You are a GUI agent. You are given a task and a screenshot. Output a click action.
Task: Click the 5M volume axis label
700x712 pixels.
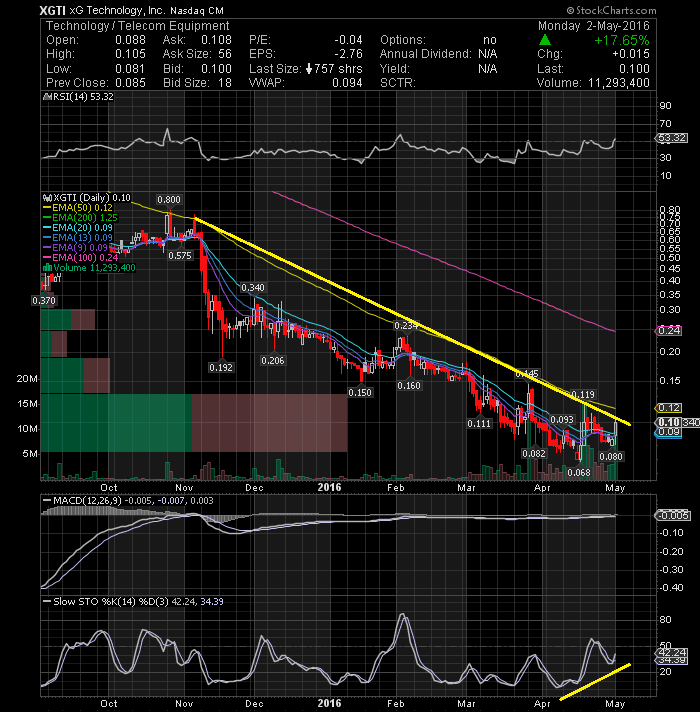[x=30, y=454]
